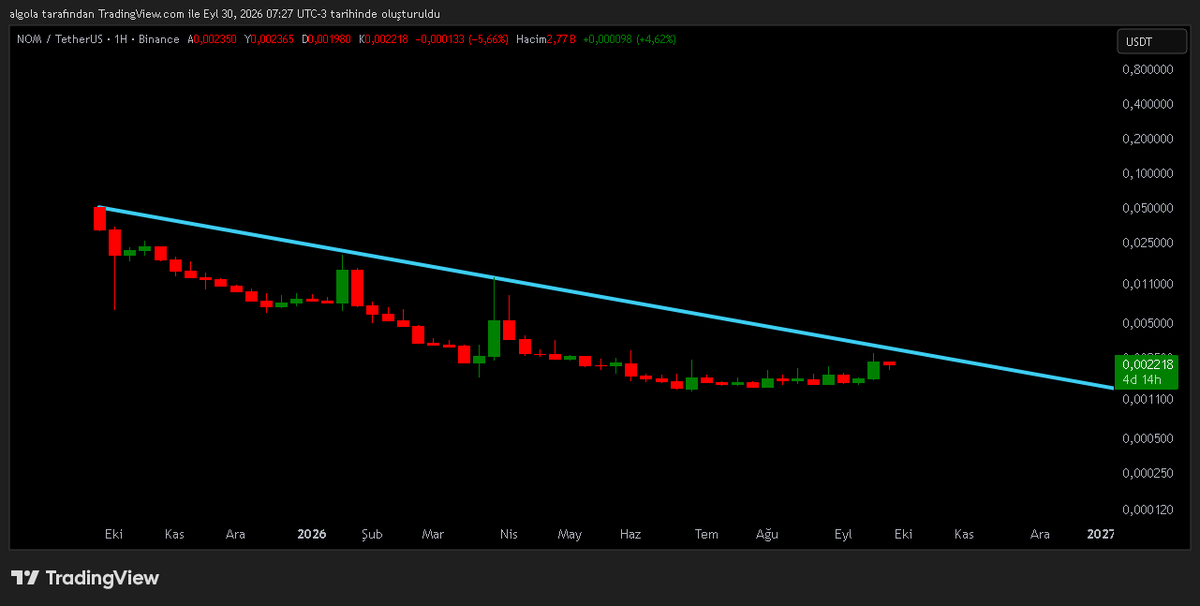Viewport: 1200px width, 606px height.
Task: Click the change value −0,000133 (−5,66%)
Action: pos(462,39)
